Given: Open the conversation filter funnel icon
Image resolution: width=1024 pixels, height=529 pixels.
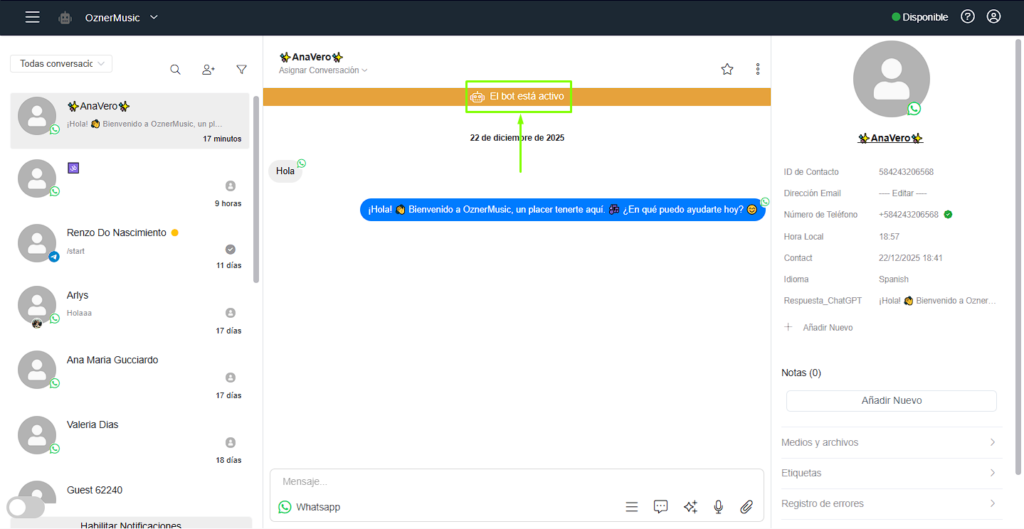Looking at the screenshot, I should pos(242,69).
